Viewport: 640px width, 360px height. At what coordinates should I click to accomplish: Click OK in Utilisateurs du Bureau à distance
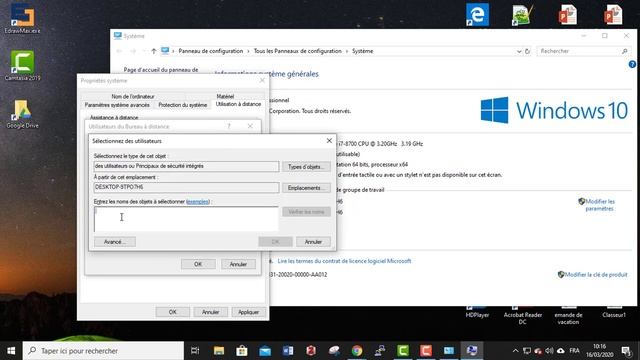coord(198,264)
